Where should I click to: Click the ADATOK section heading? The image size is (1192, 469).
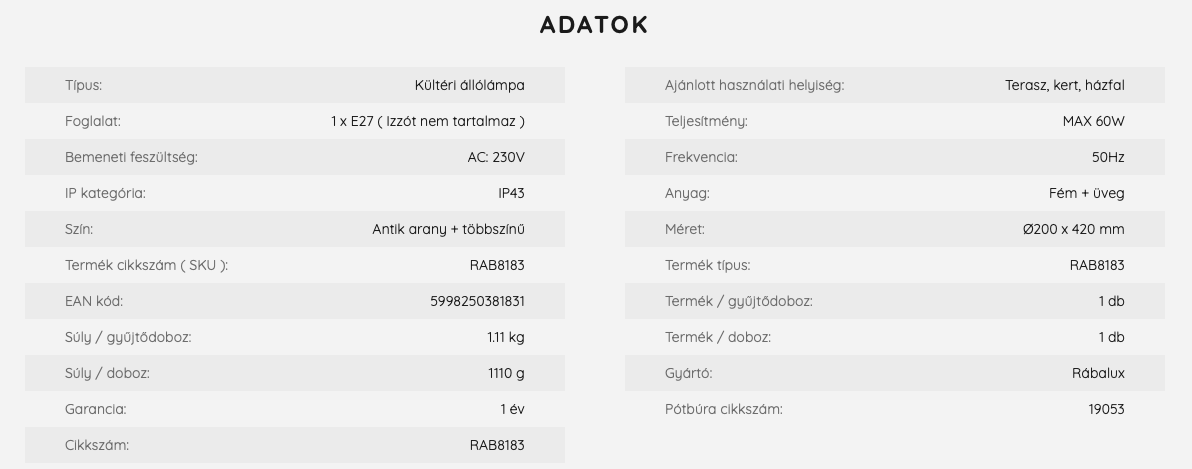pos(594,25)
